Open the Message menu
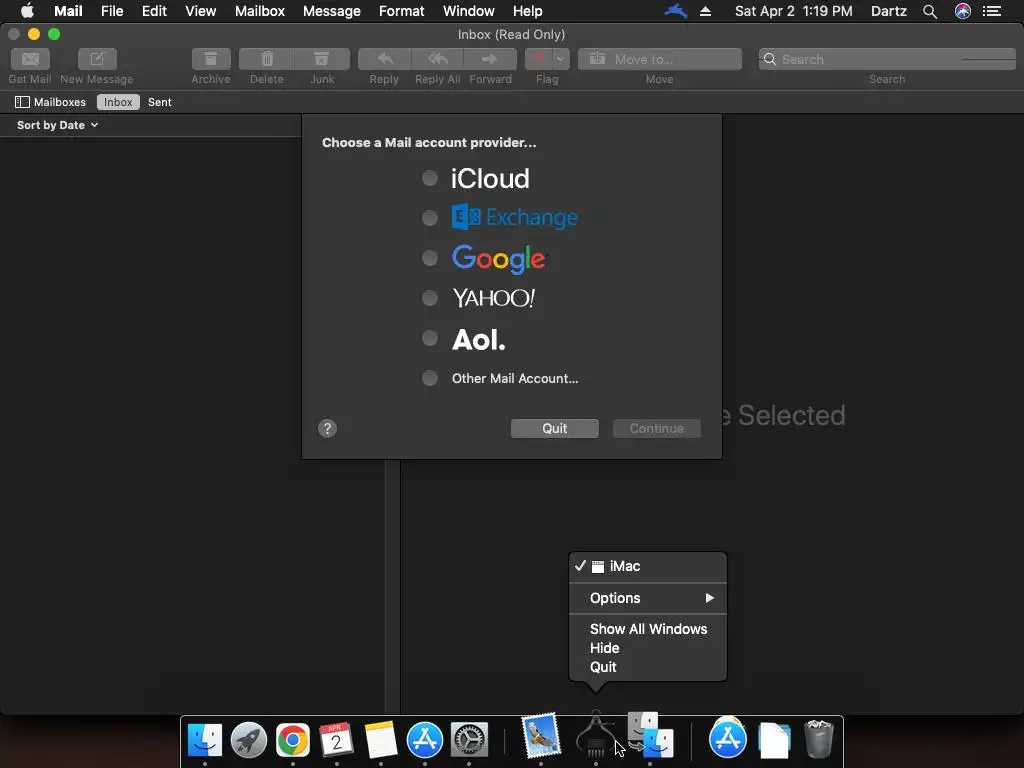 pos(332,11)
